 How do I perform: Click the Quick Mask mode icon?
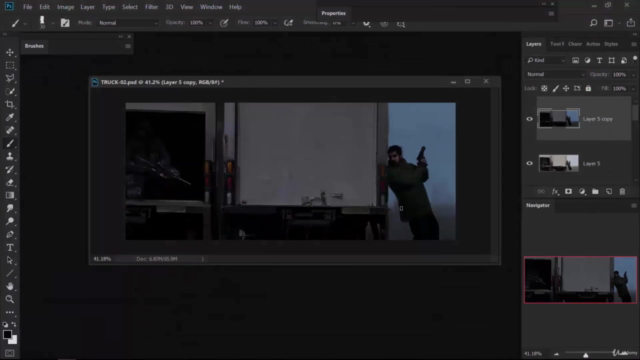[10, 353]
